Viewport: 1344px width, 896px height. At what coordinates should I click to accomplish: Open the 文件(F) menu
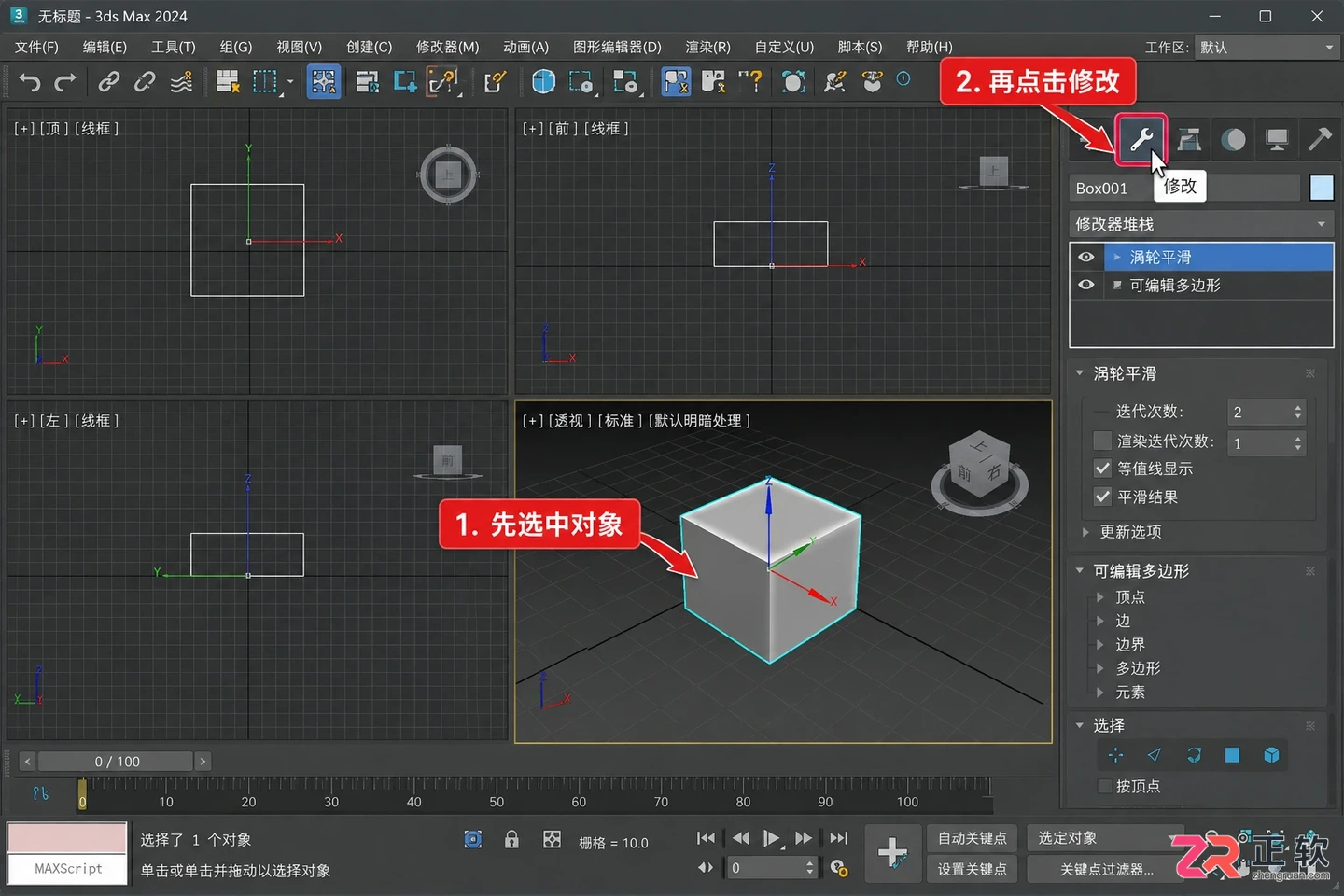tap(36, 47)
